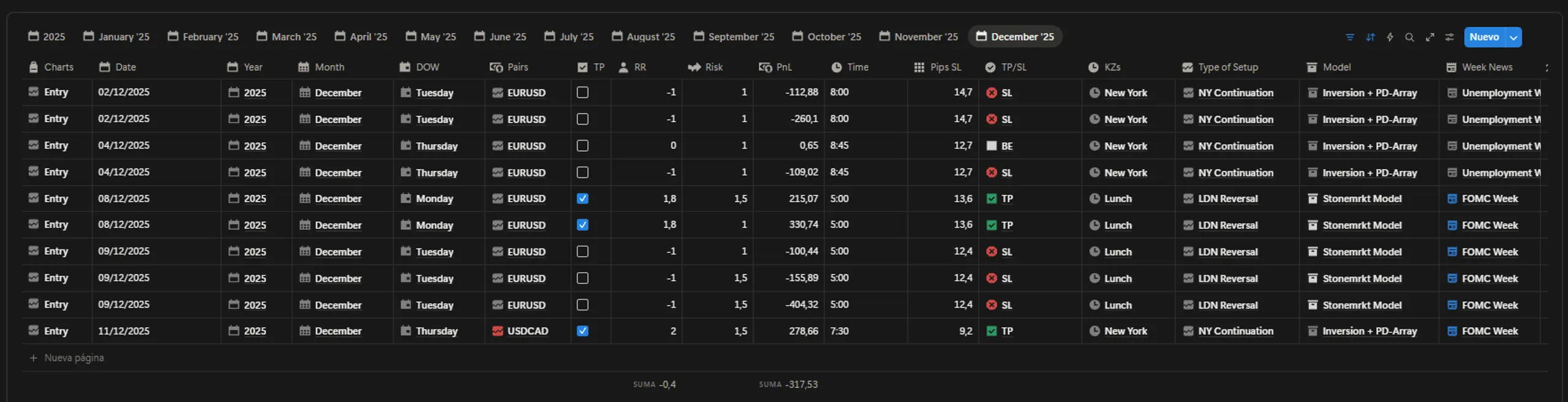The width and height of the screenshot is (1568, 402).
Task: Click the red SL icon in the -404,32 row
Action: click(991, 305)
